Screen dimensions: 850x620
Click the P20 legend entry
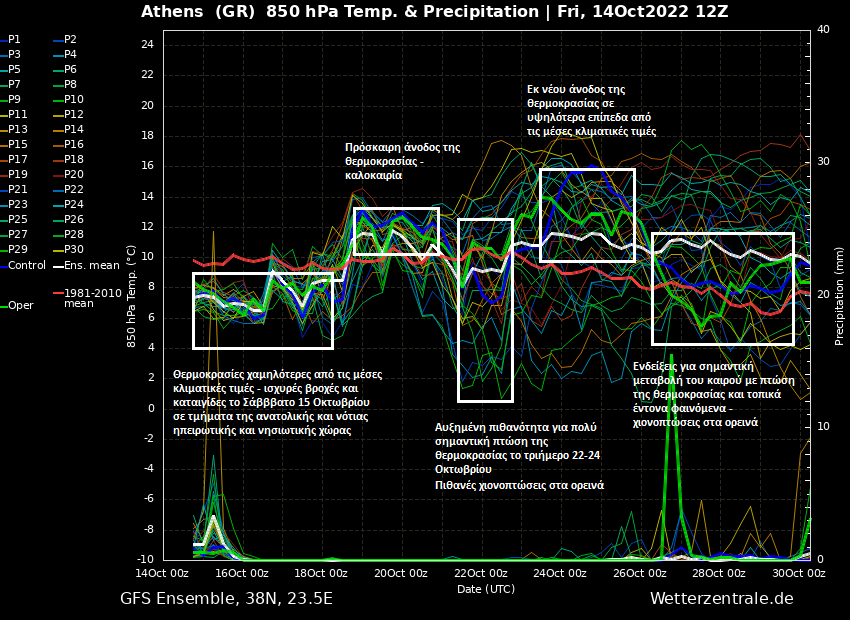[68, 175]
